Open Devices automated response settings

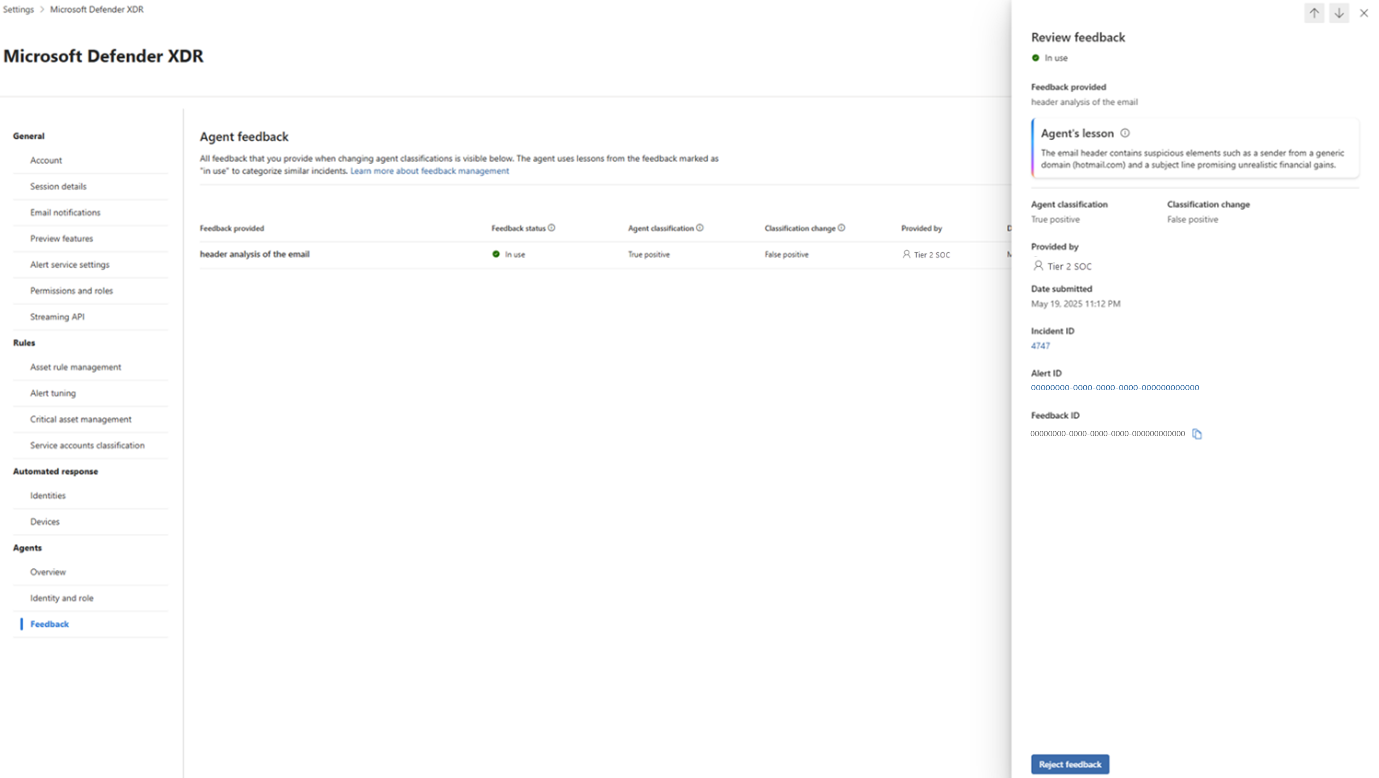click(45, 521)
